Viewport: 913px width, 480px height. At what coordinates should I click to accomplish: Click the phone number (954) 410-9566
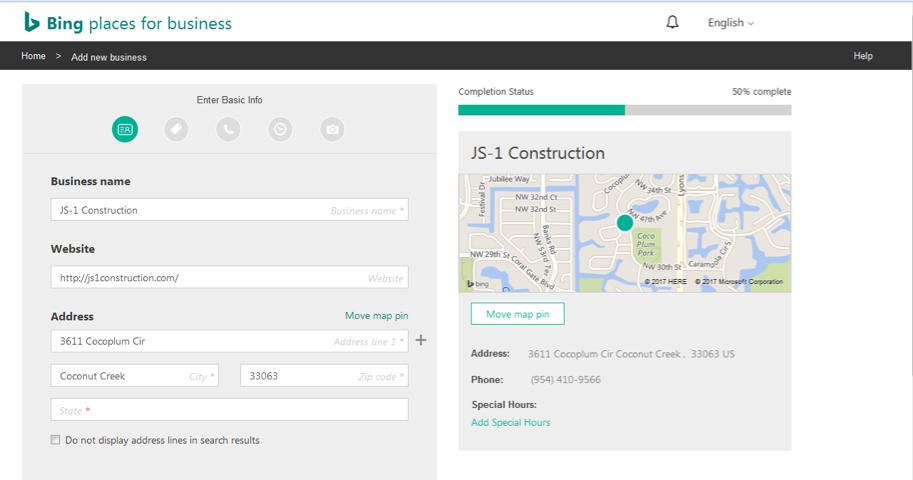pyautogui.click(x=565, y=380)
